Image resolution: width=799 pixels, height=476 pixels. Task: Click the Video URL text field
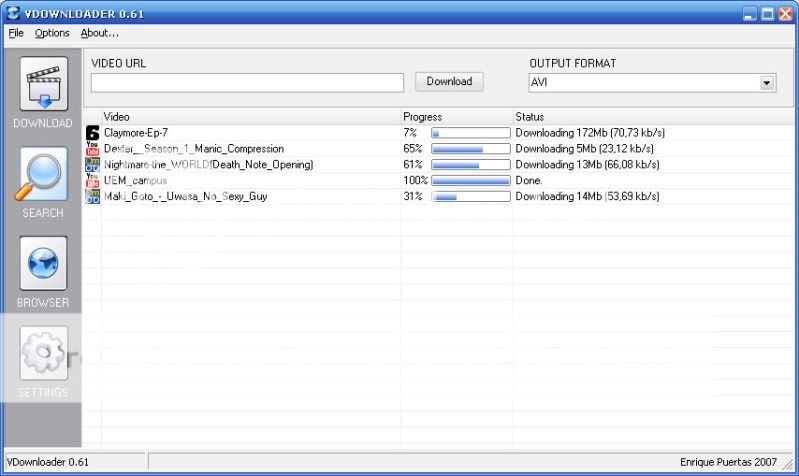pos(247,83)
